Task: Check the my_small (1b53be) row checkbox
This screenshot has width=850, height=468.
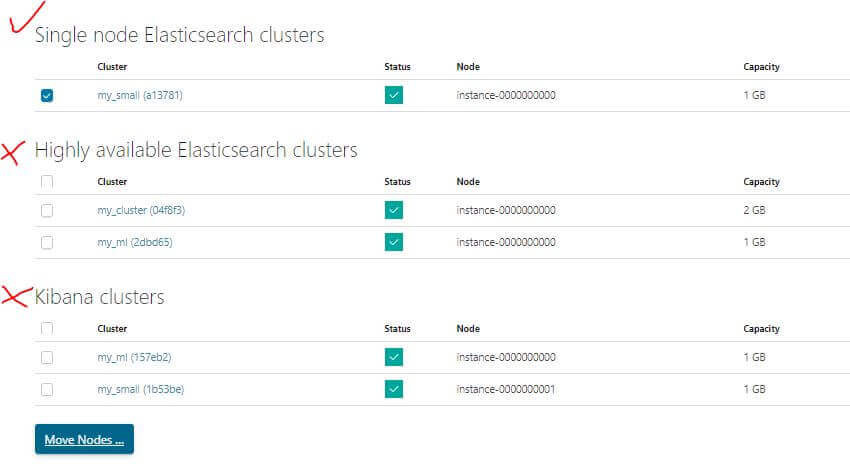Action: click(47, 389)
